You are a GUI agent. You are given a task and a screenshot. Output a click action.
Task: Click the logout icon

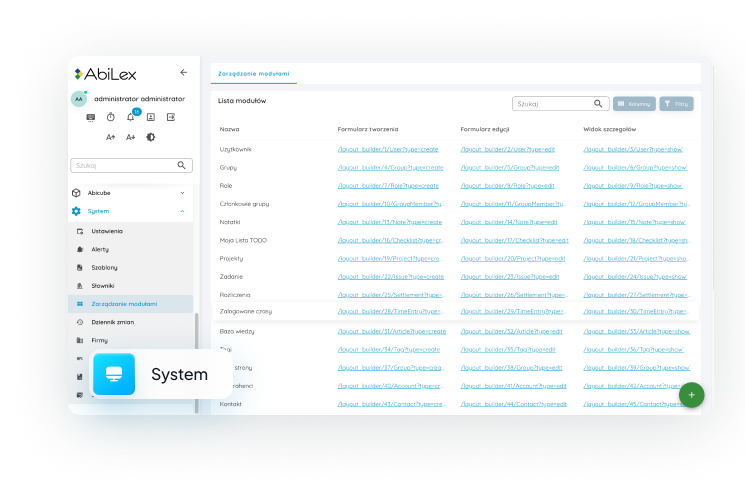point(171,117)
